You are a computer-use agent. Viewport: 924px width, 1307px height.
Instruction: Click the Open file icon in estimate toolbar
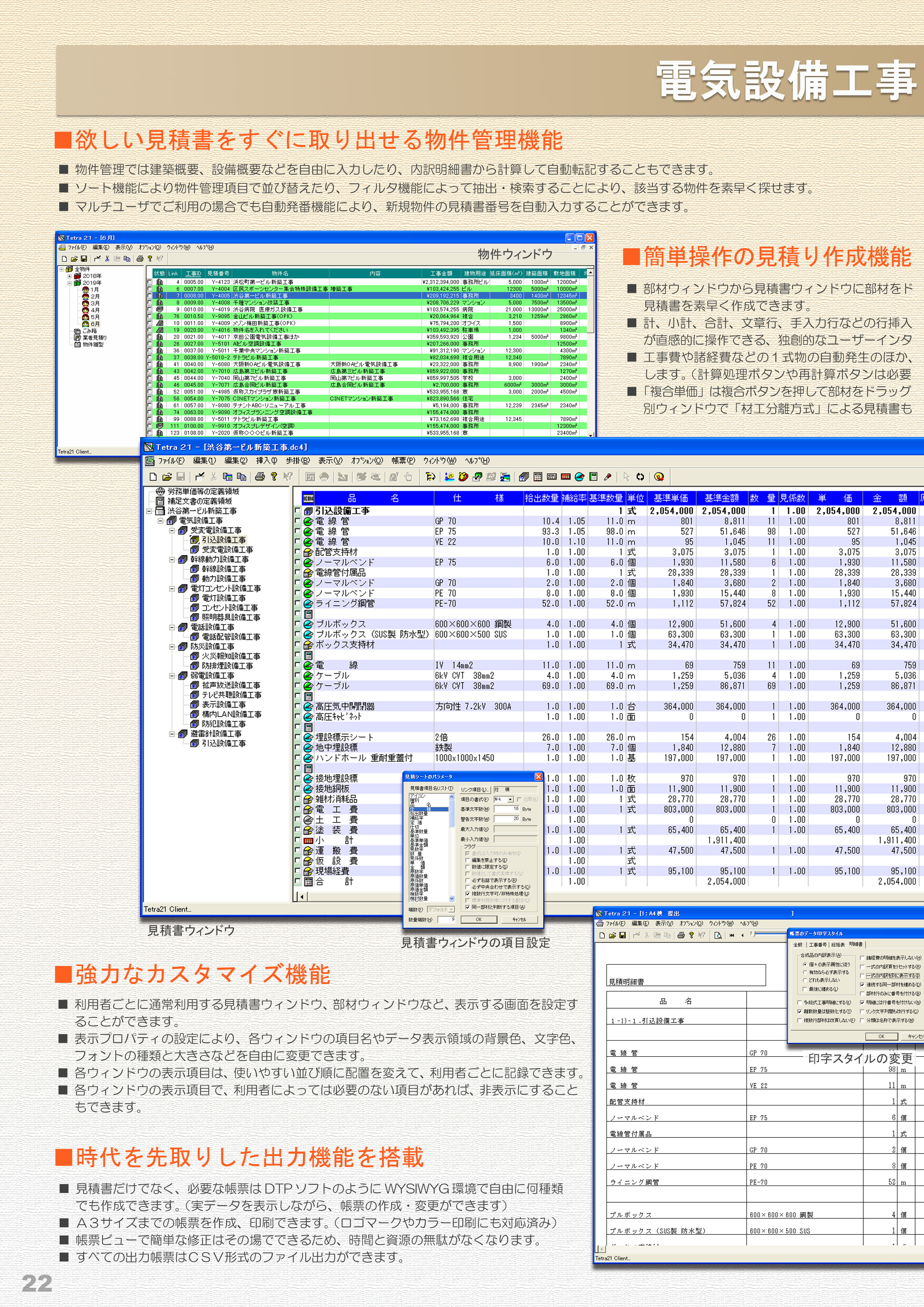167,477
